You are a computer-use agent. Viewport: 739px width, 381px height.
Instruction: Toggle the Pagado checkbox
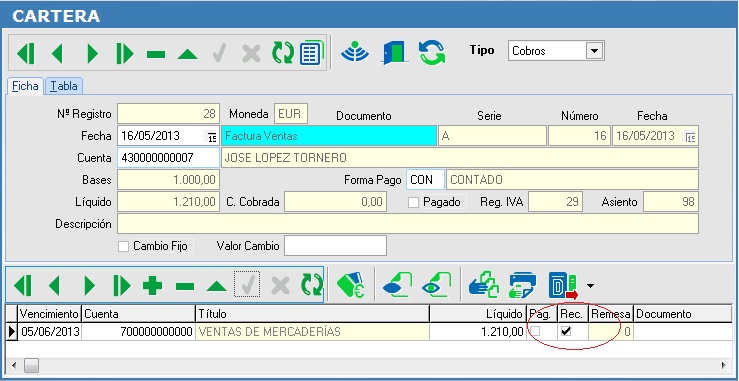[x=413, y=202]
